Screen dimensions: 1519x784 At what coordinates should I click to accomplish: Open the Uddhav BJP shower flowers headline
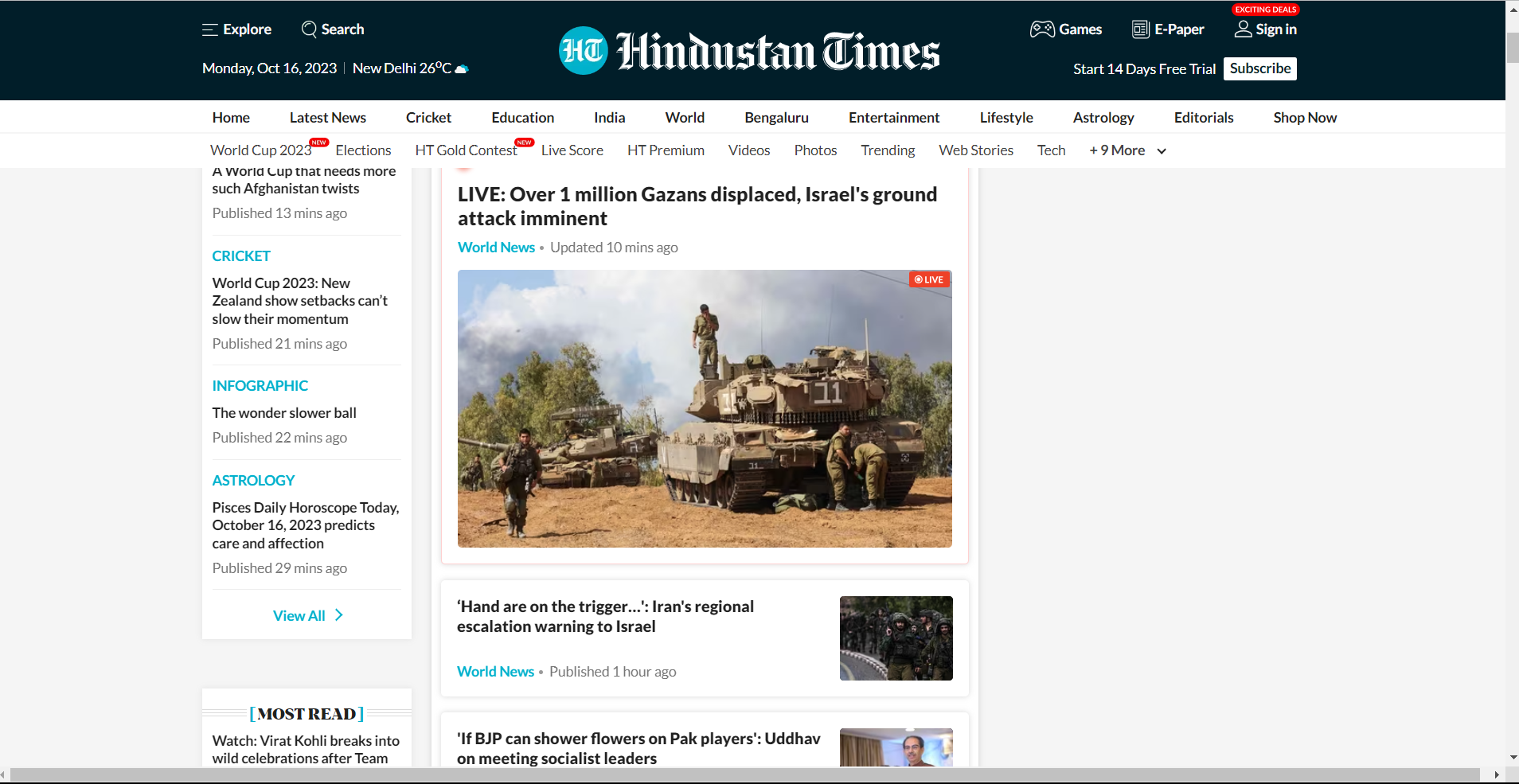pos(638,748)
